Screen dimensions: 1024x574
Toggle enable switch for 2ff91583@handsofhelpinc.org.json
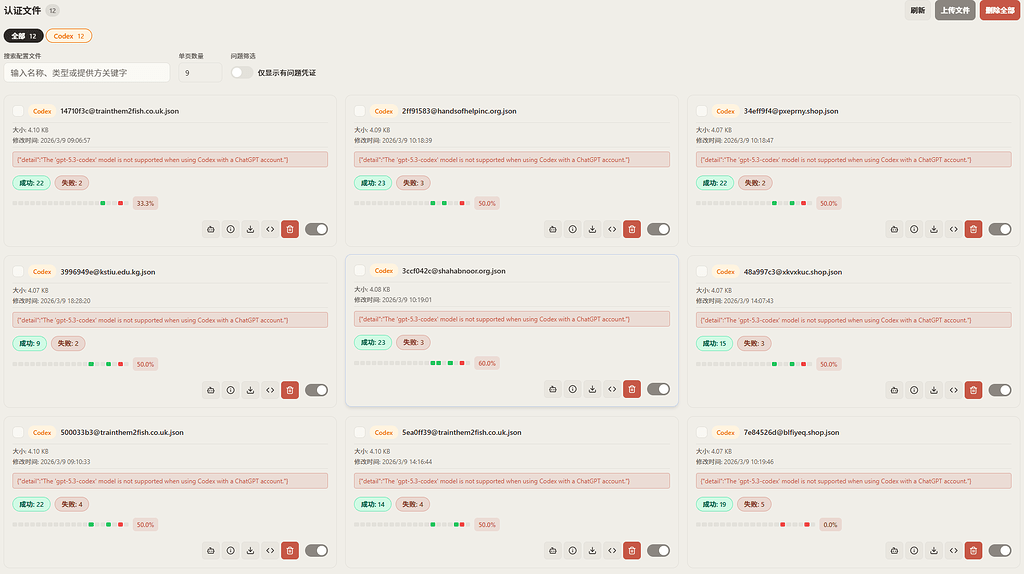(658, 229)
